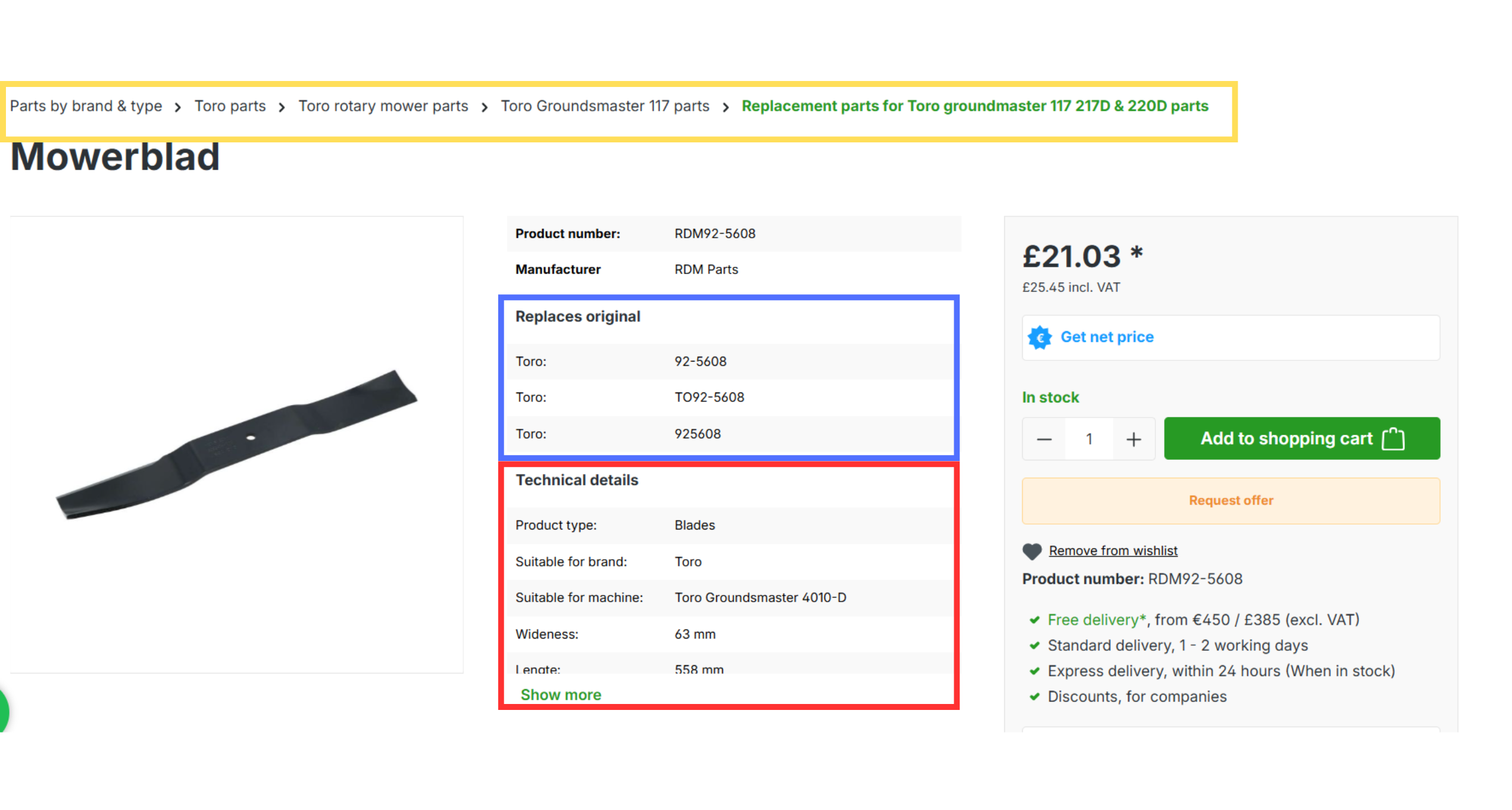Decrease quantity with minus button
Image resolution: width=1512 pixels, height=810 pixels.
pos(1044,440)
